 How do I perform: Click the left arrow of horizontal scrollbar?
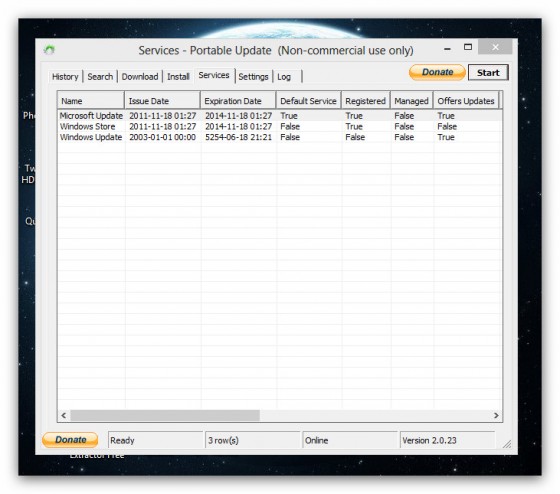64,415
